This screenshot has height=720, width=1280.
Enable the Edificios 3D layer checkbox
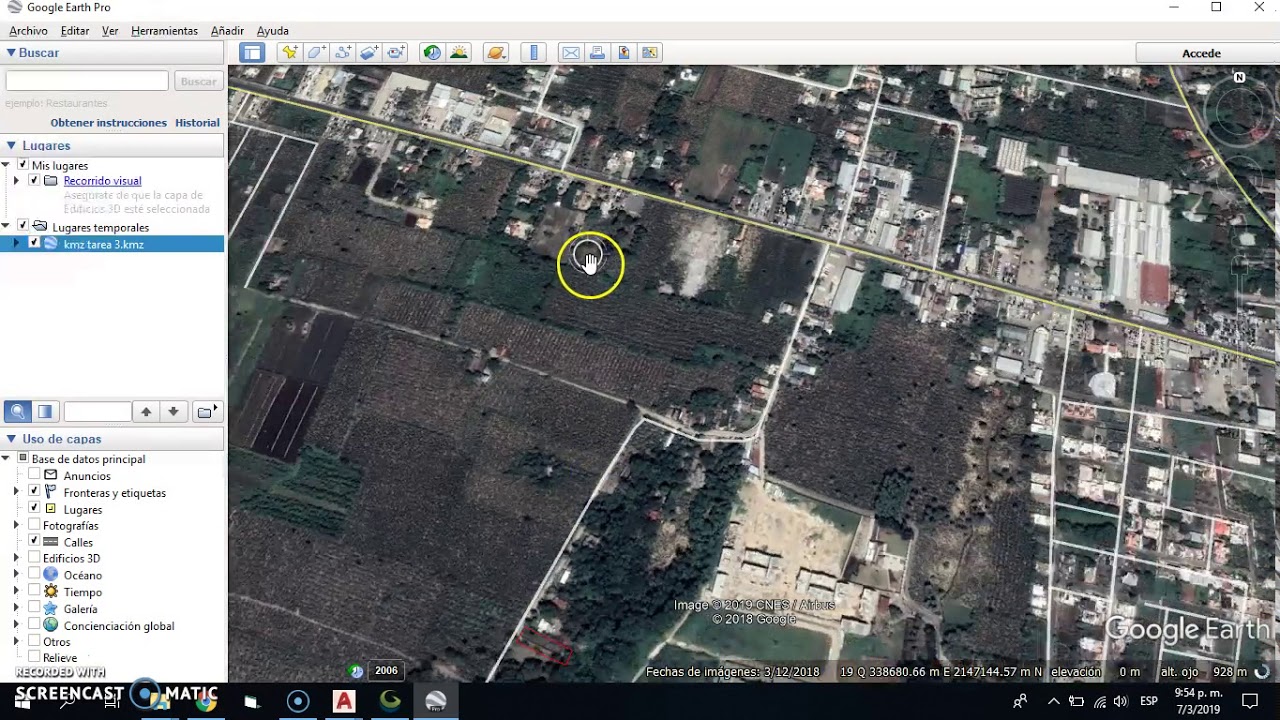coord(34,558)
